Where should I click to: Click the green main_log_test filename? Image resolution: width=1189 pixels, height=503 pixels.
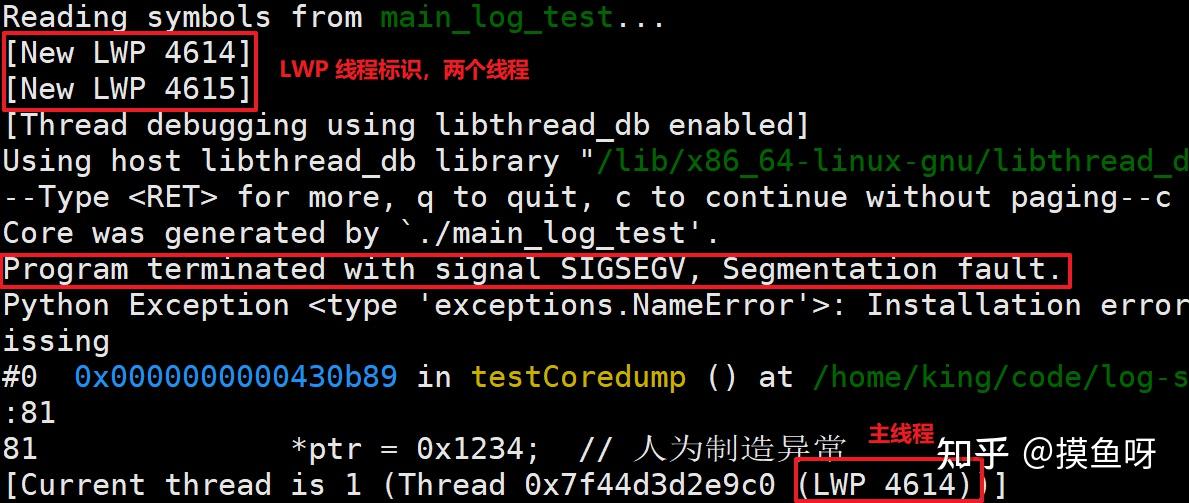pos(496,17)
